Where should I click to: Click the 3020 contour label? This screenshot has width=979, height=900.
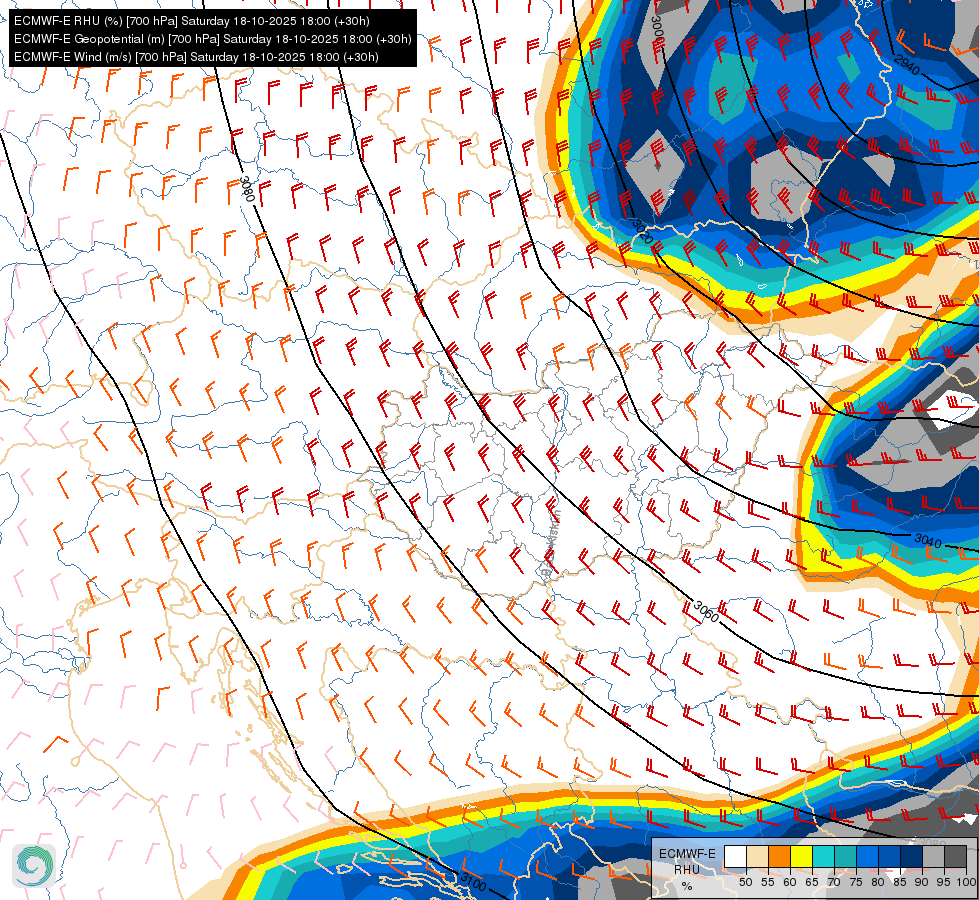[x=642, y=231]
